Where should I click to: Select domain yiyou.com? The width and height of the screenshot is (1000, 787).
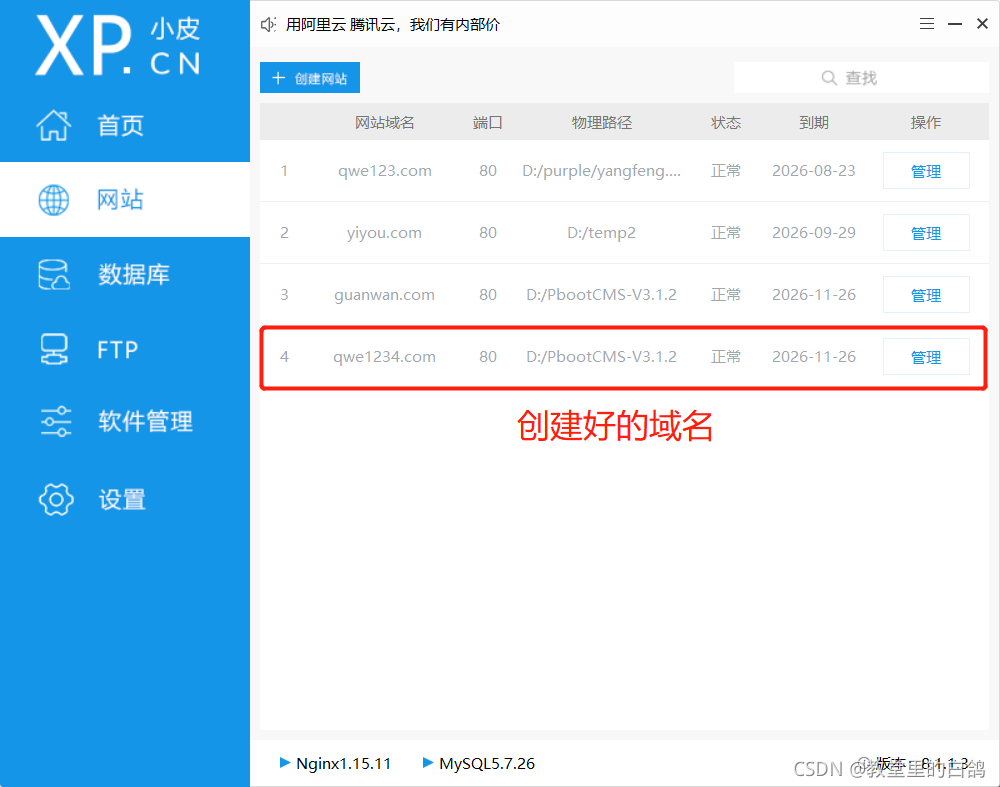point(385,233)
